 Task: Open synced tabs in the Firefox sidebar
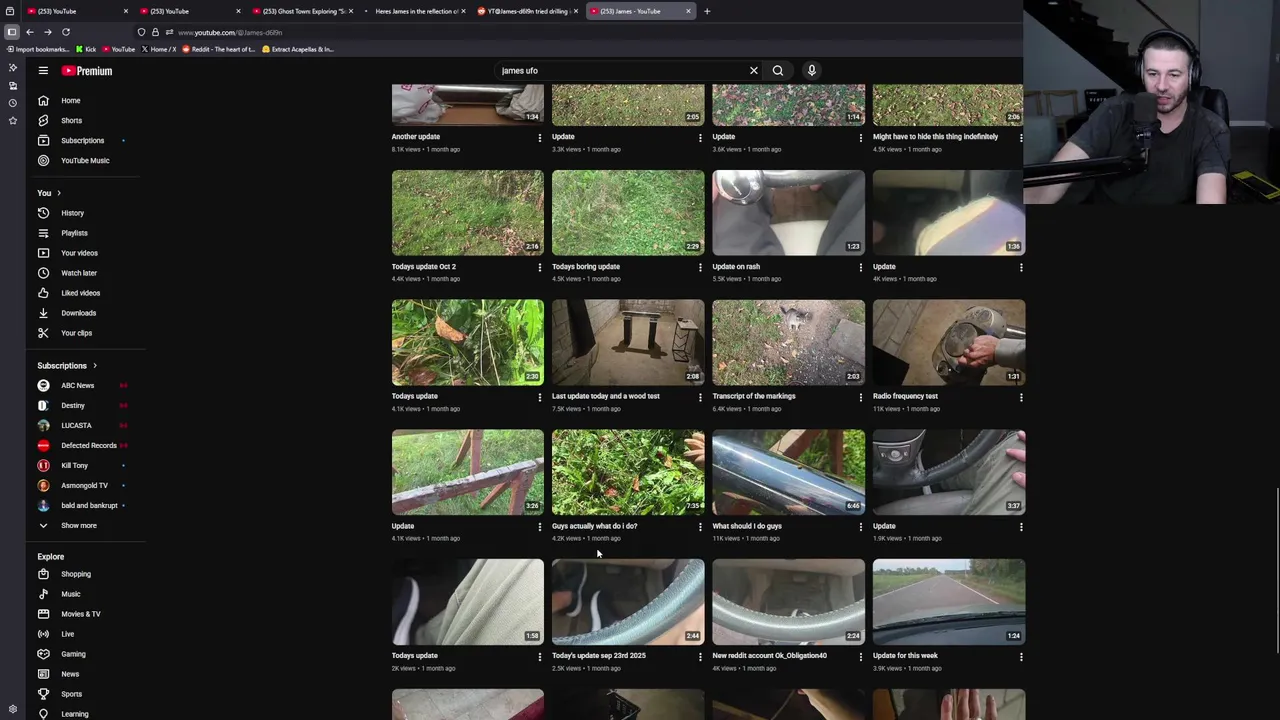(12, 85)
